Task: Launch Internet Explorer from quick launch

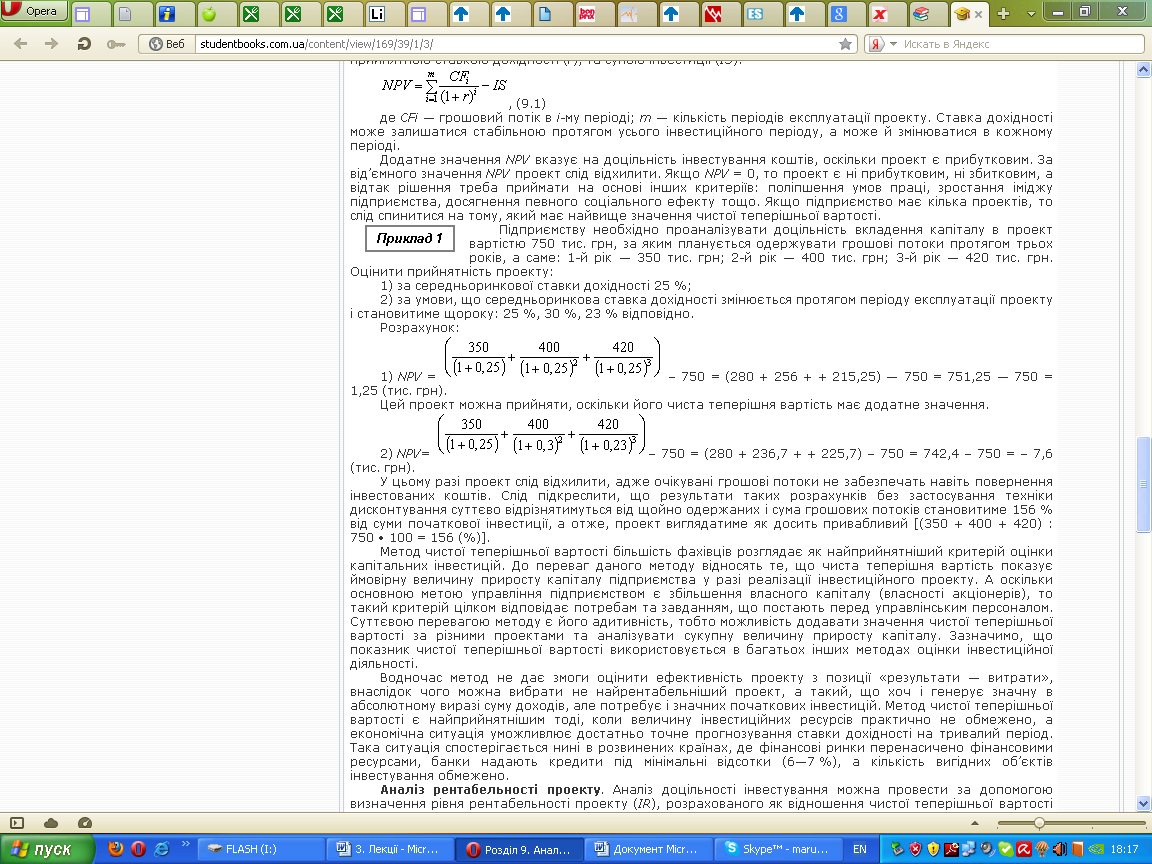Action: 161,849
